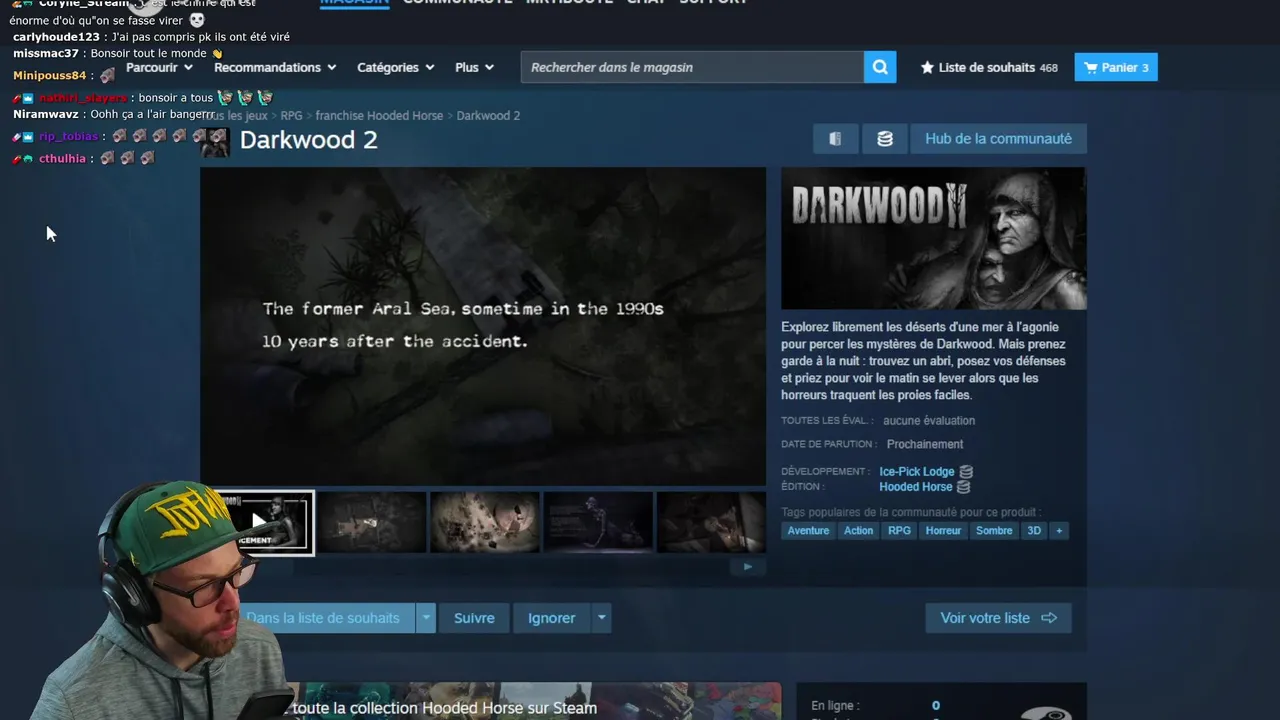
Task: Go to franchise Hooded Horse breadcrumb
Action: 379,116
